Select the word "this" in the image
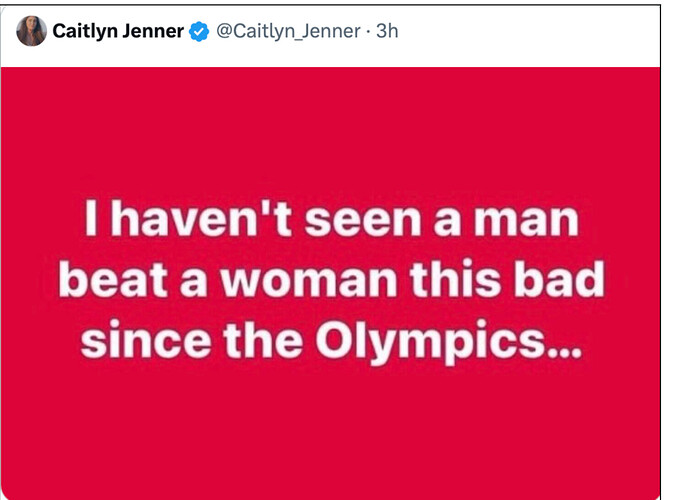Screen dimensions: 676x500 tap(455, 279)
